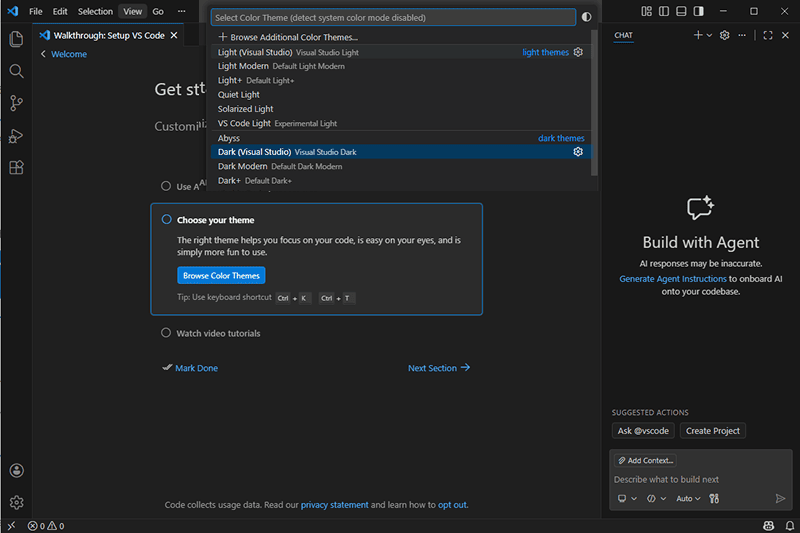Open the File menu
This screenshot has height=533, width=800.
point(36,11)
